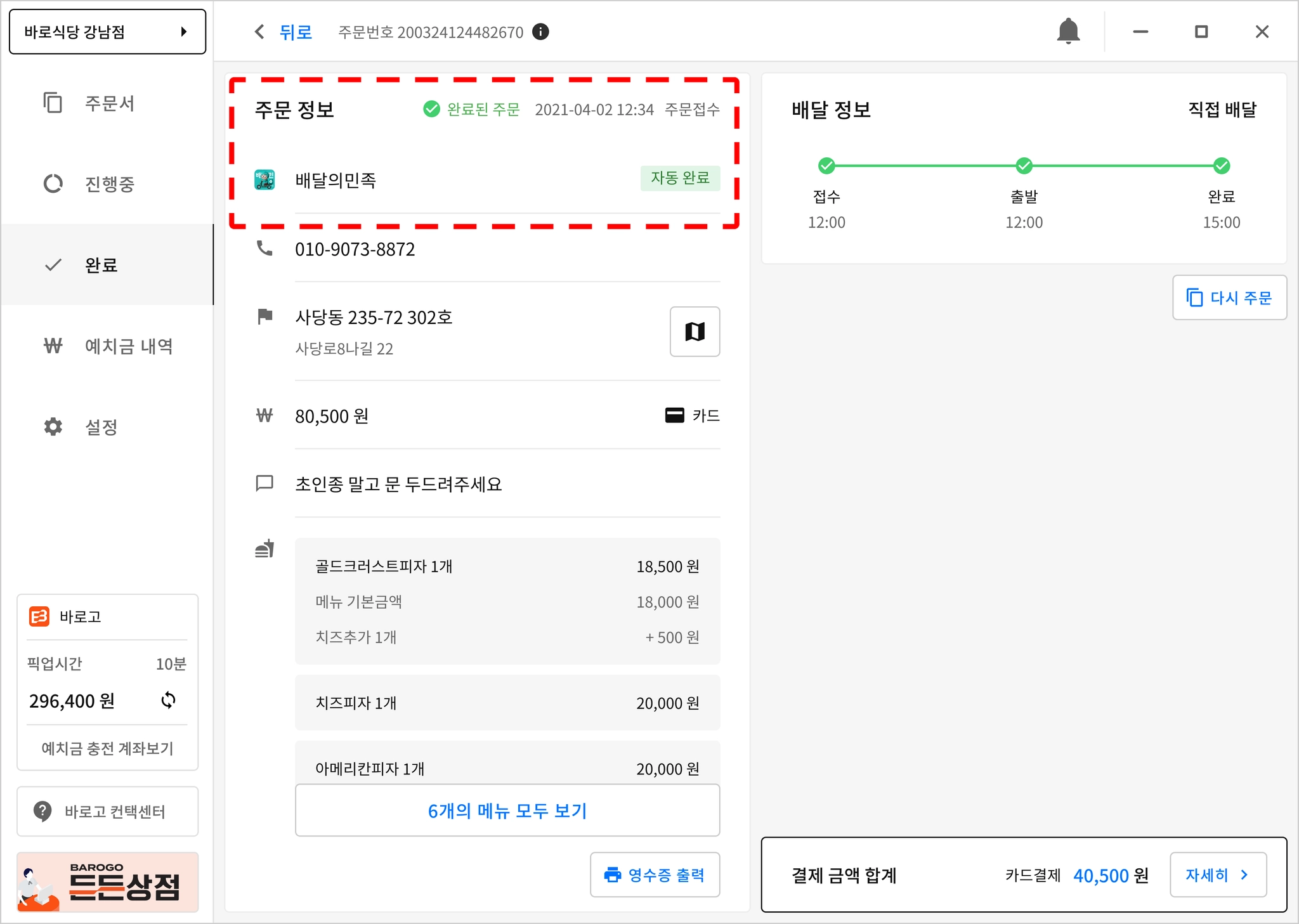Click the phone icon beside the number
The width and height of the screenshot is (1299, 924).
pos(264,249)
